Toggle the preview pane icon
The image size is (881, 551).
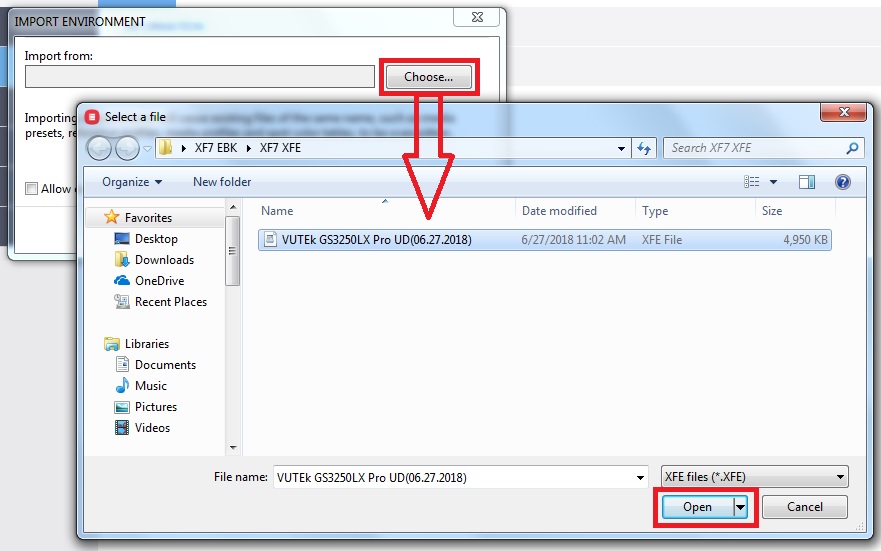pyautogui.click(x=807, y=182)
